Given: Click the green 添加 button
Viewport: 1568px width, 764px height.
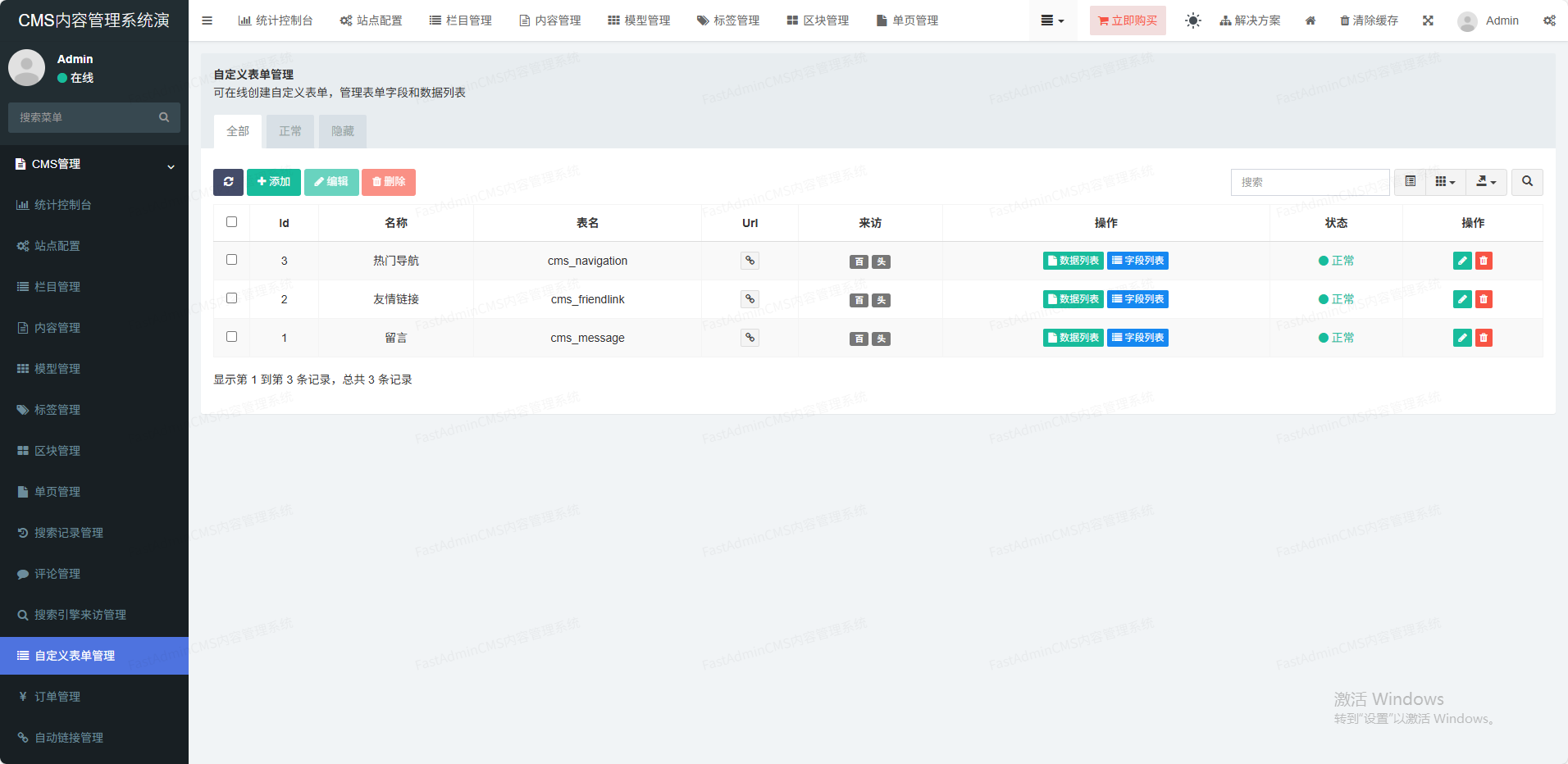Looking at the screenshot, I should [x=274, y=182].
